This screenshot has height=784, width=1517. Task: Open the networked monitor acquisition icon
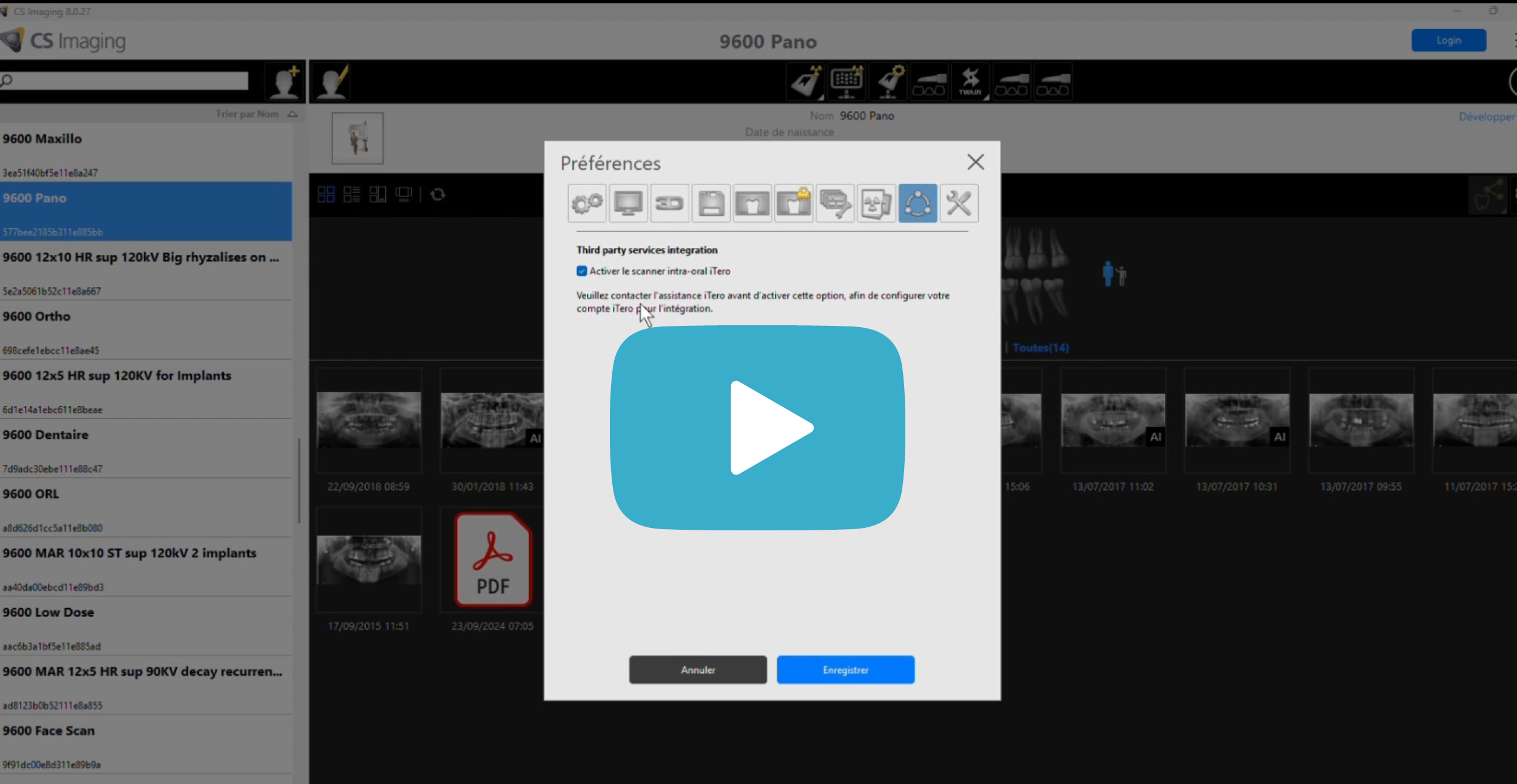pyautogui.click(x=846, y=82)
